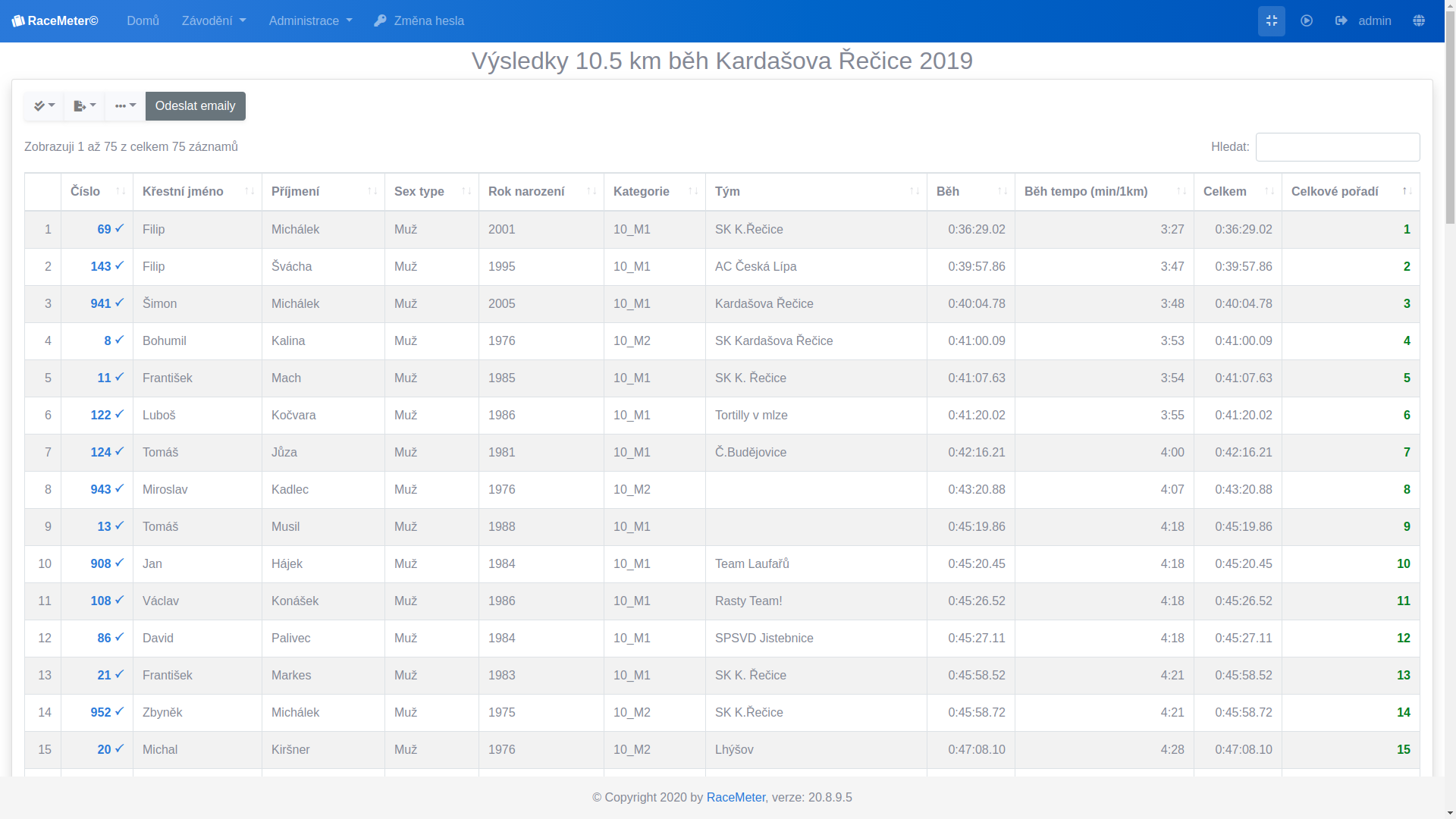Click bib number 11 link

coord(111,378)
